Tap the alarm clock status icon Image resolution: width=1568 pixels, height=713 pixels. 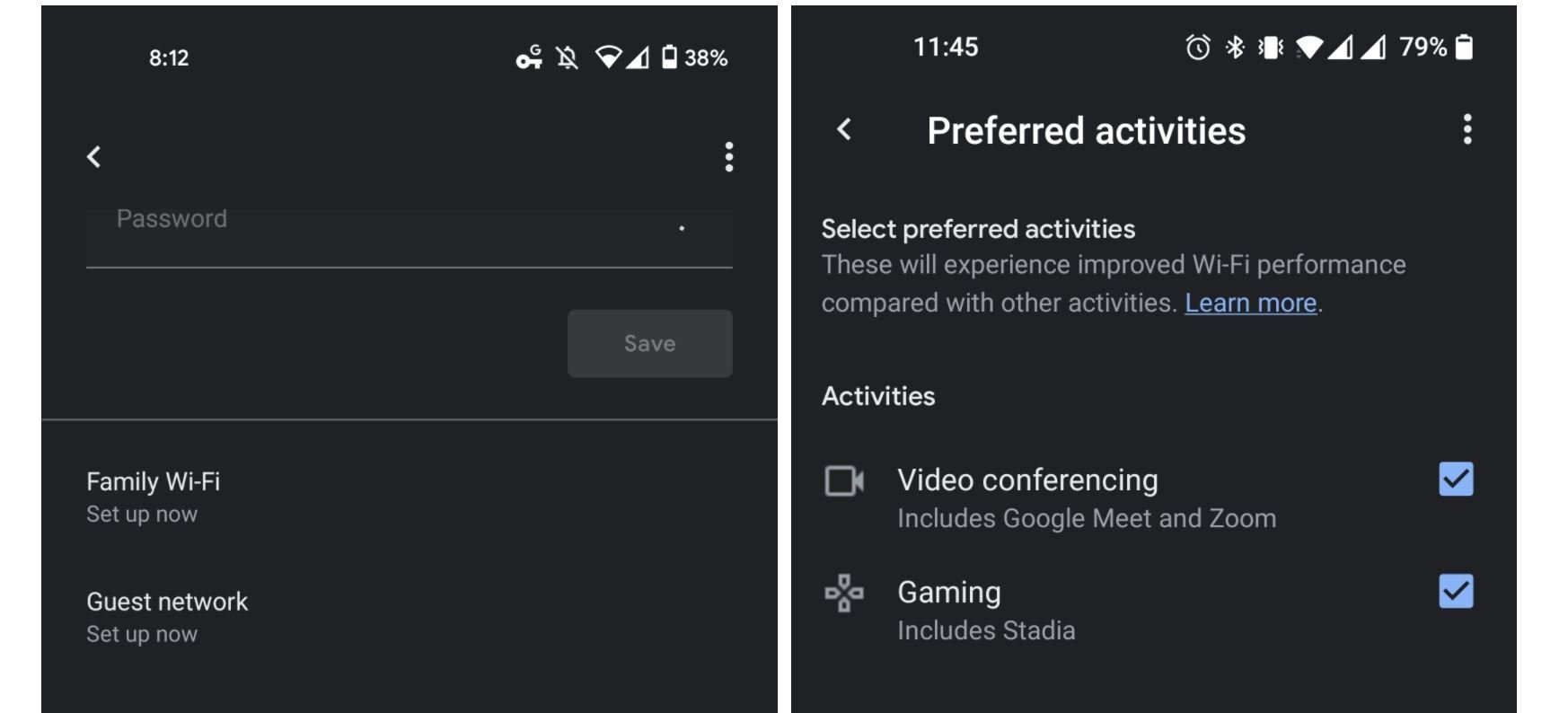click(x=1198, y=48)
